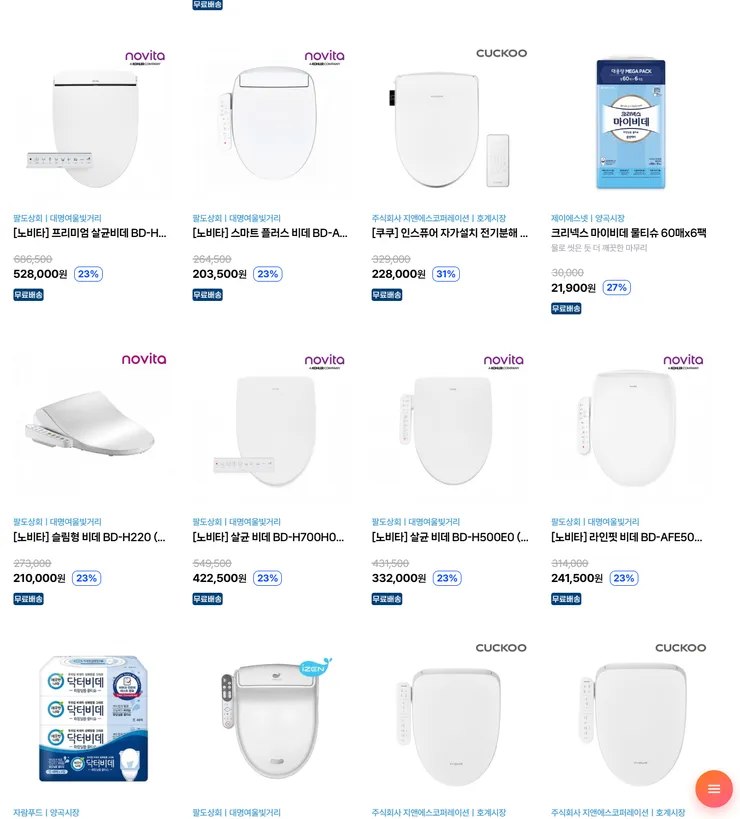Open the 크리넥스 마이비데 물티슈 60매x6팩 title

point(629,233)
